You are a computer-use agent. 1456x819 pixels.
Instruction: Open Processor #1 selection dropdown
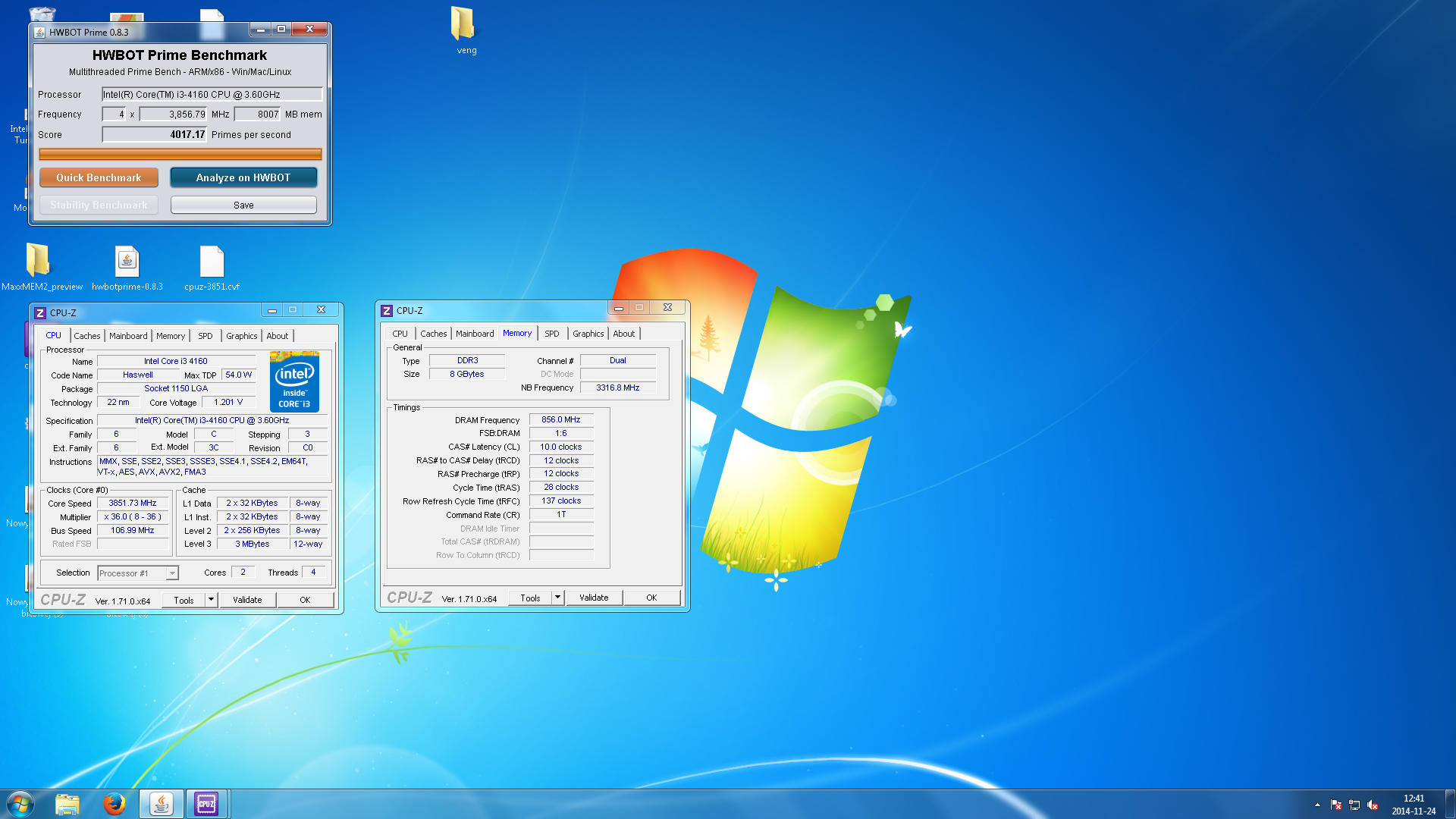coord(137,573)
